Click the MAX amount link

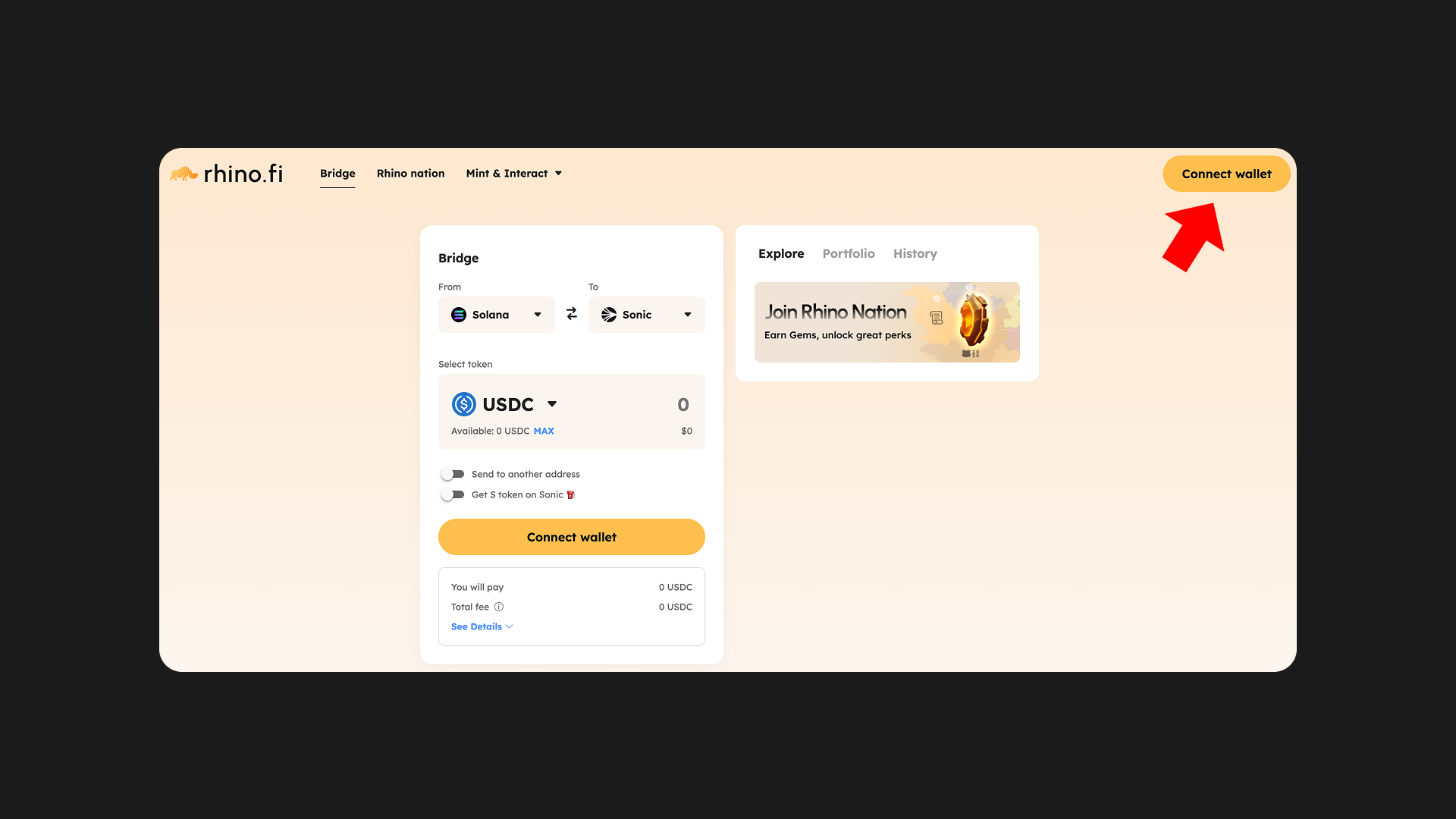(x=544, y=431)
